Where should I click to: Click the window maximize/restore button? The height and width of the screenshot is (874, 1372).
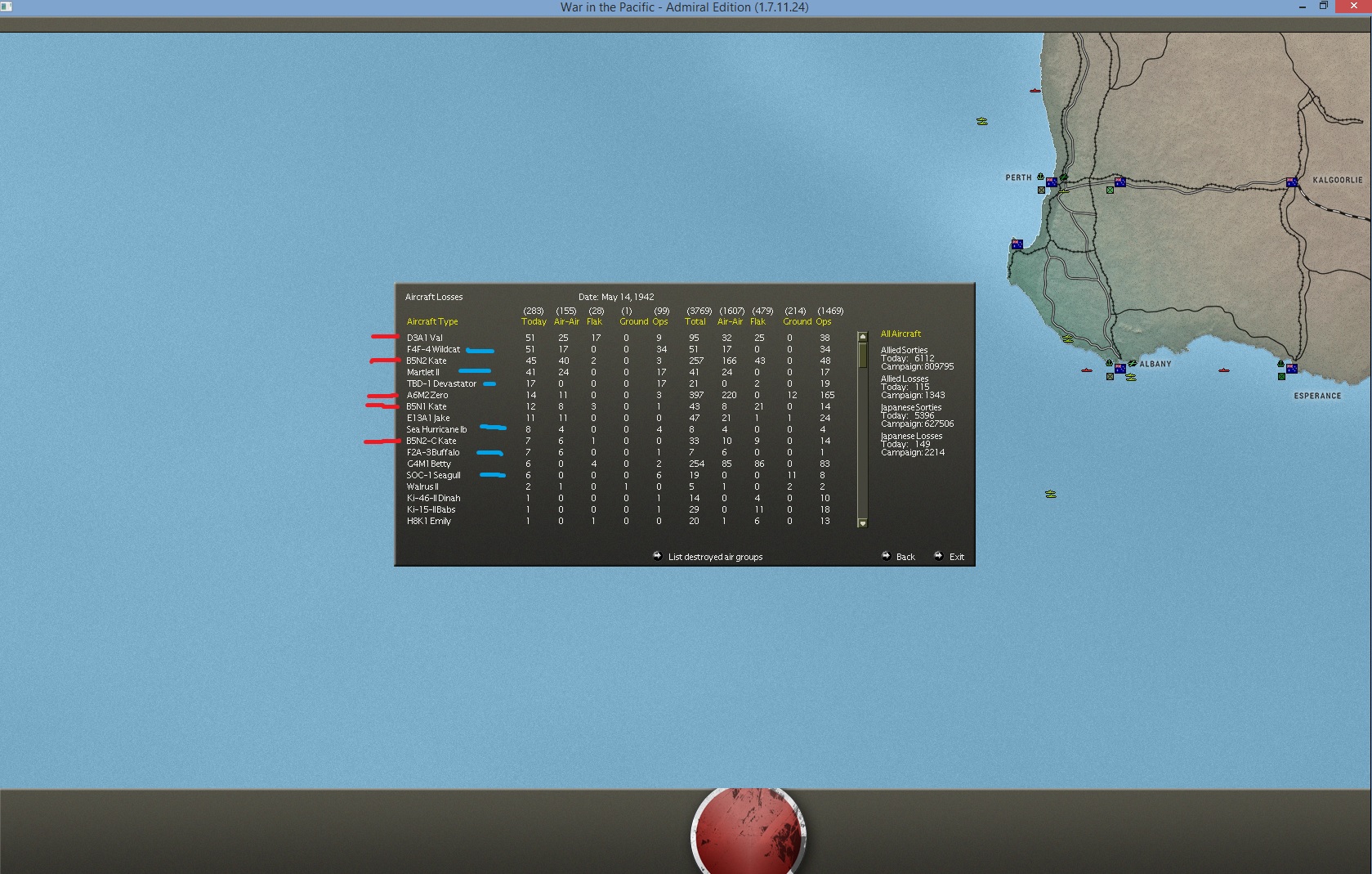tap(1323, 7)
